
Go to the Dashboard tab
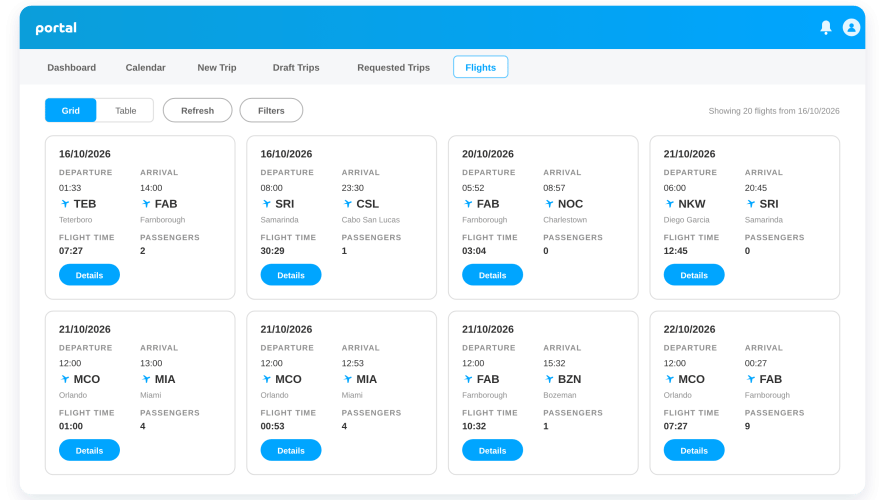[72, 68]
